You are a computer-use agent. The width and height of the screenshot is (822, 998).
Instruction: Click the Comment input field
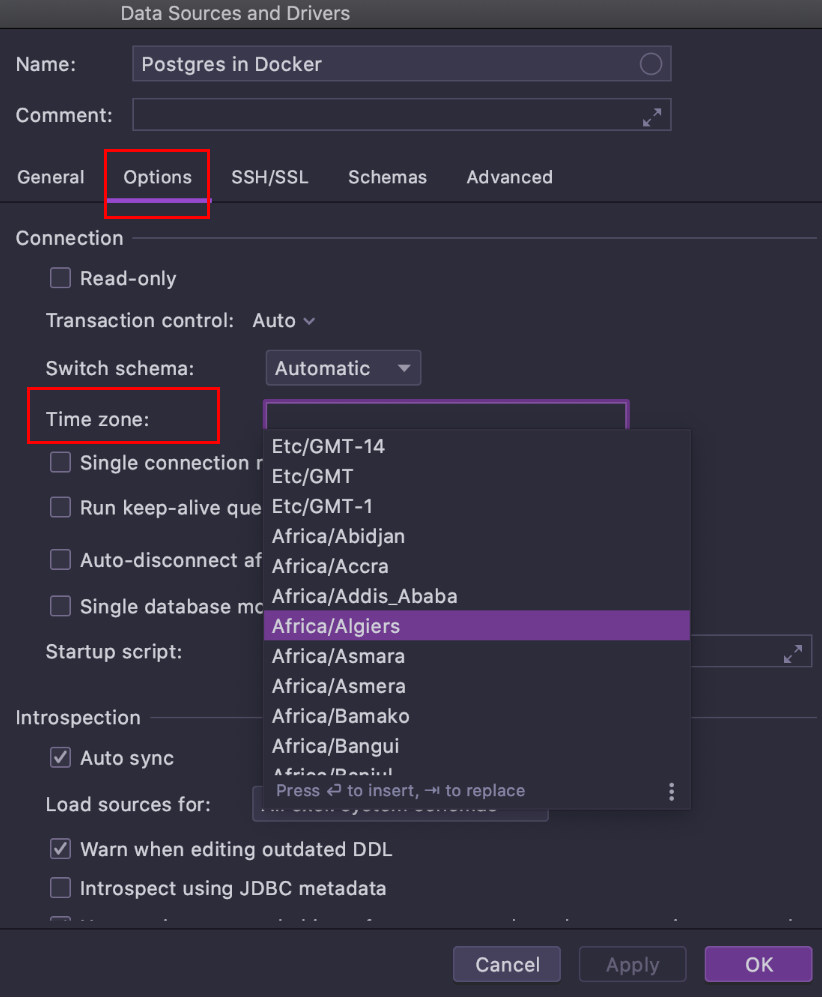[402, 115]
